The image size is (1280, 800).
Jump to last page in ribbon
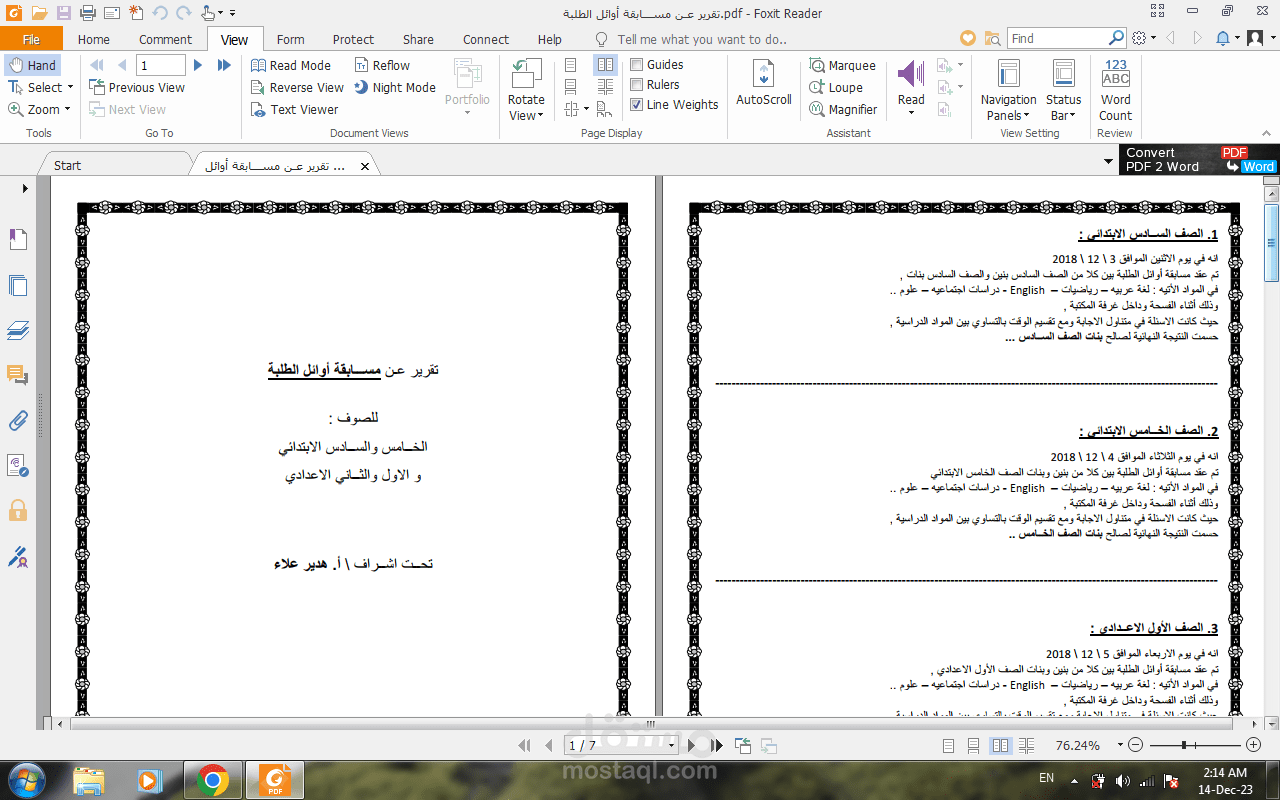point(224,65)
